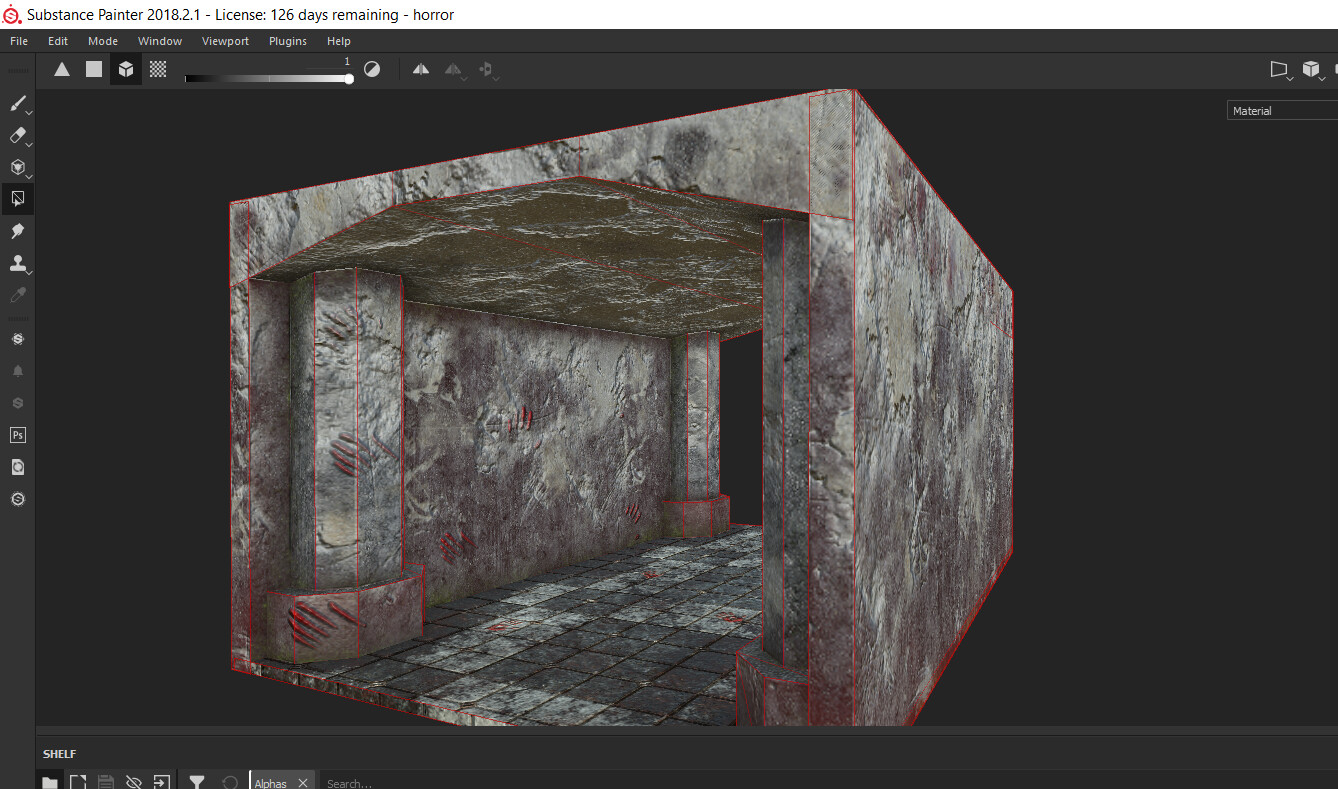This screenshot has width=1338, height=789.
Task: Click the shelf filter funnel button
Action: (x=197, y=782)
